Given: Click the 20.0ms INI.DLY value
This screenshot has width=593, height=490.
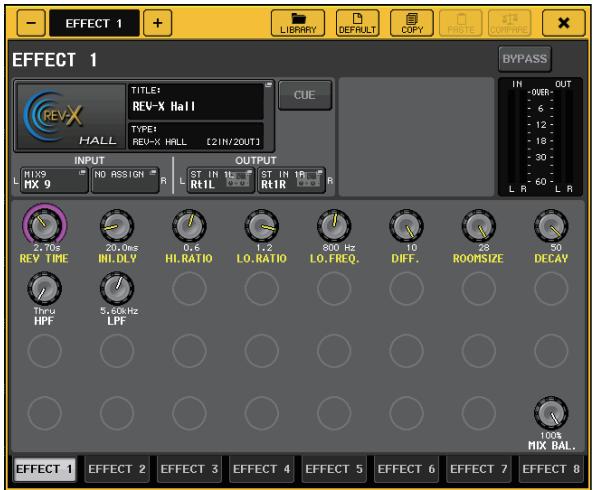Looking at the screenshot, I should 122,248.
